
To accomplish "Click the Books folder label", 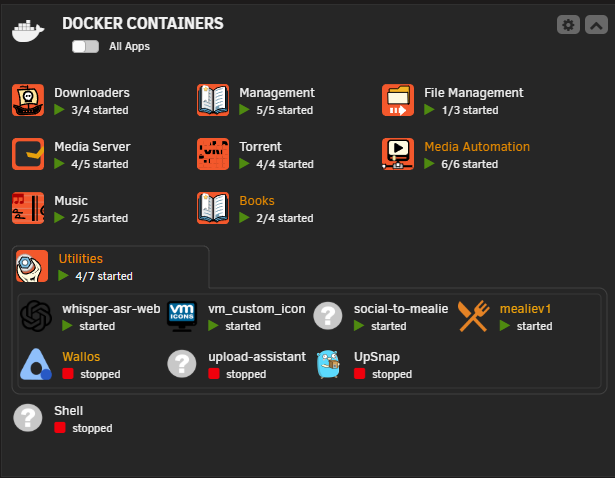I will pyautogui.click(x=257, y=201).
